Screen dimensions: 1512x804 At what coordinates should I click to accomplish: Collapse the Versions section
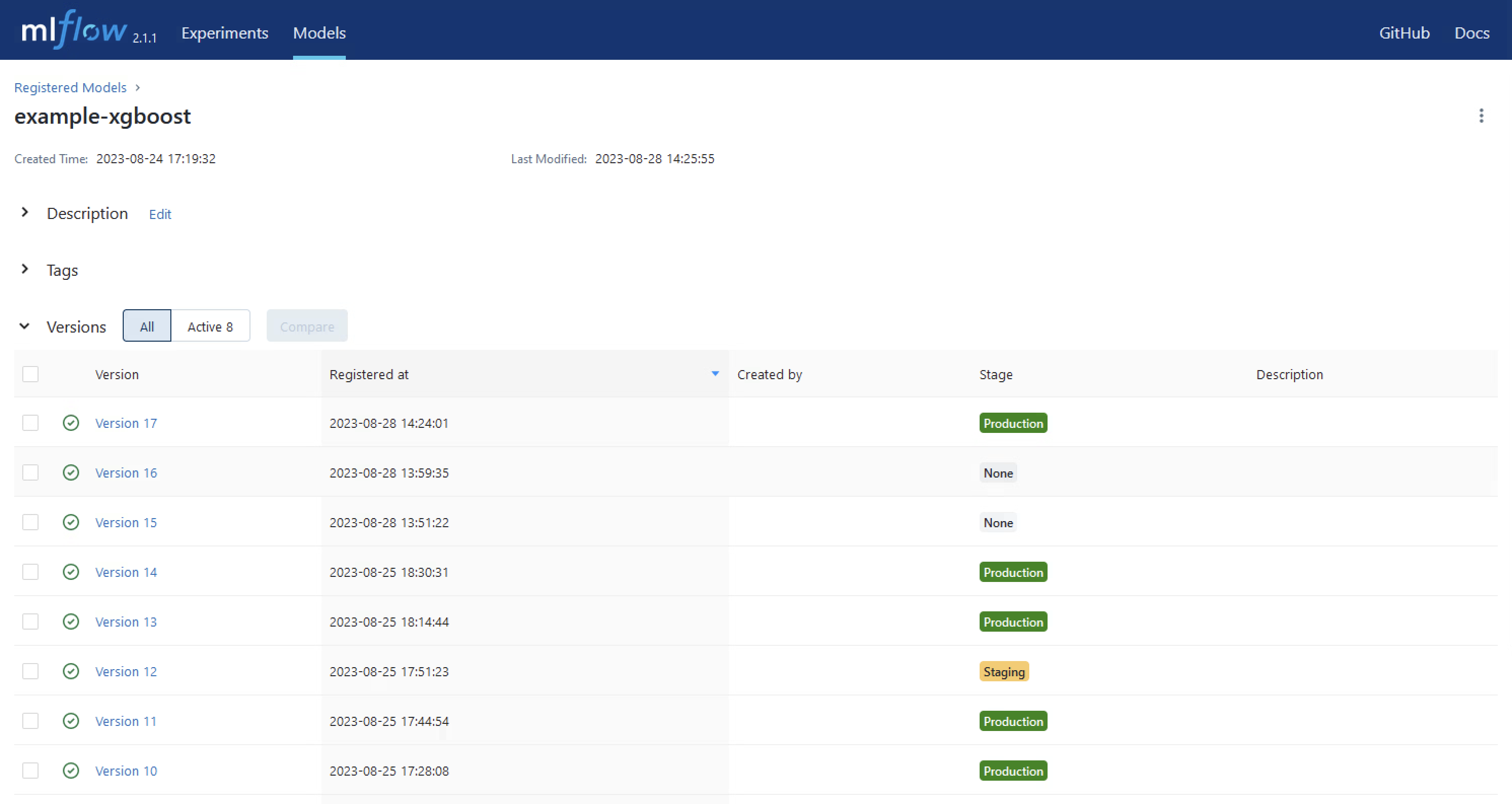(x=25, y=326)
